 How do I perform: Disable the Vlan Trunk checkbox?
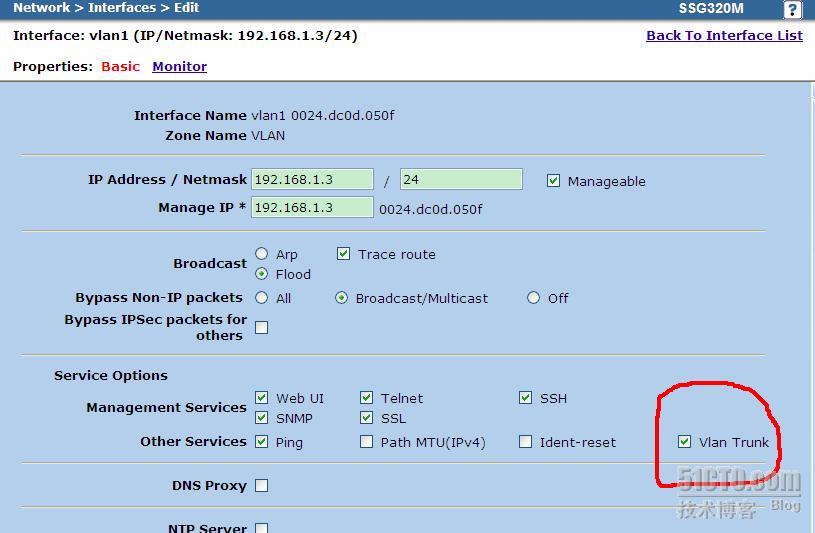tap(684, 442)
